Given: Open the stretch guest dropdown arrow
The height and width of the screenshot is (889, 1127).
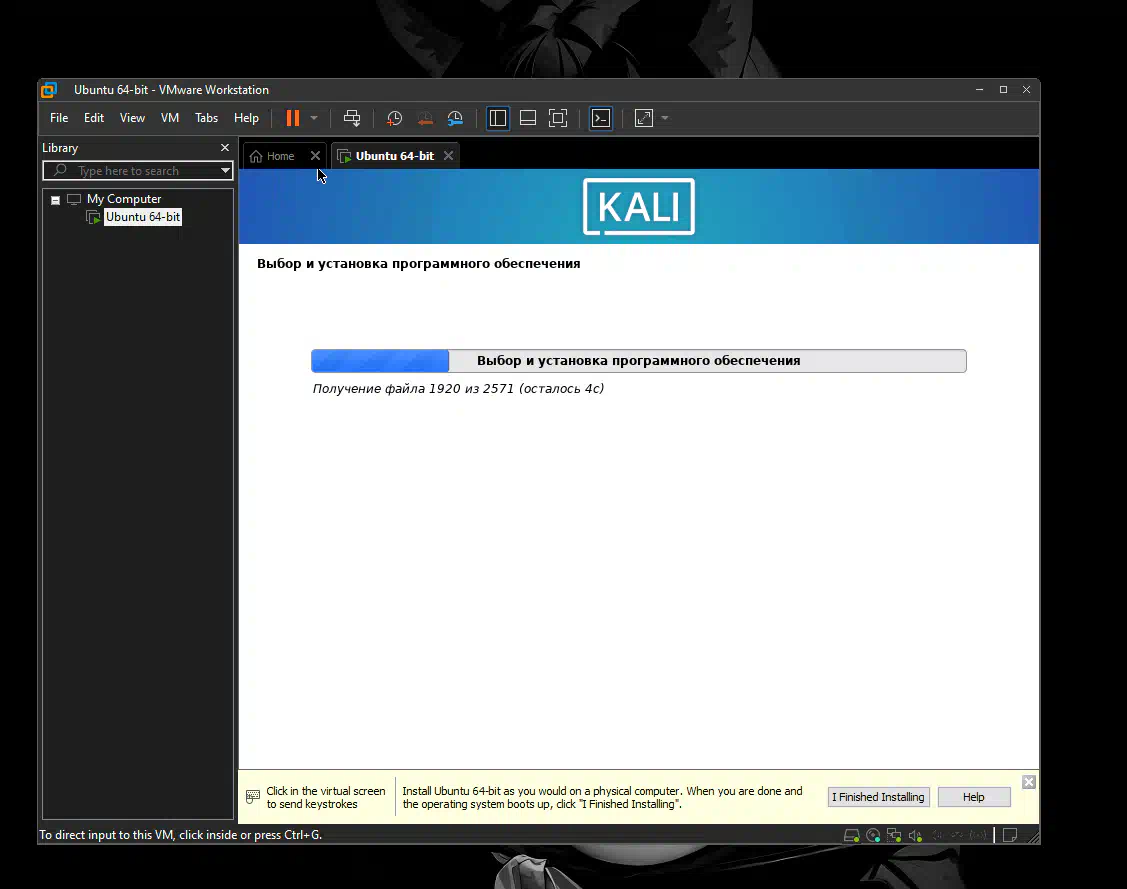Looking at the screenshot, I should coord(665,118).
